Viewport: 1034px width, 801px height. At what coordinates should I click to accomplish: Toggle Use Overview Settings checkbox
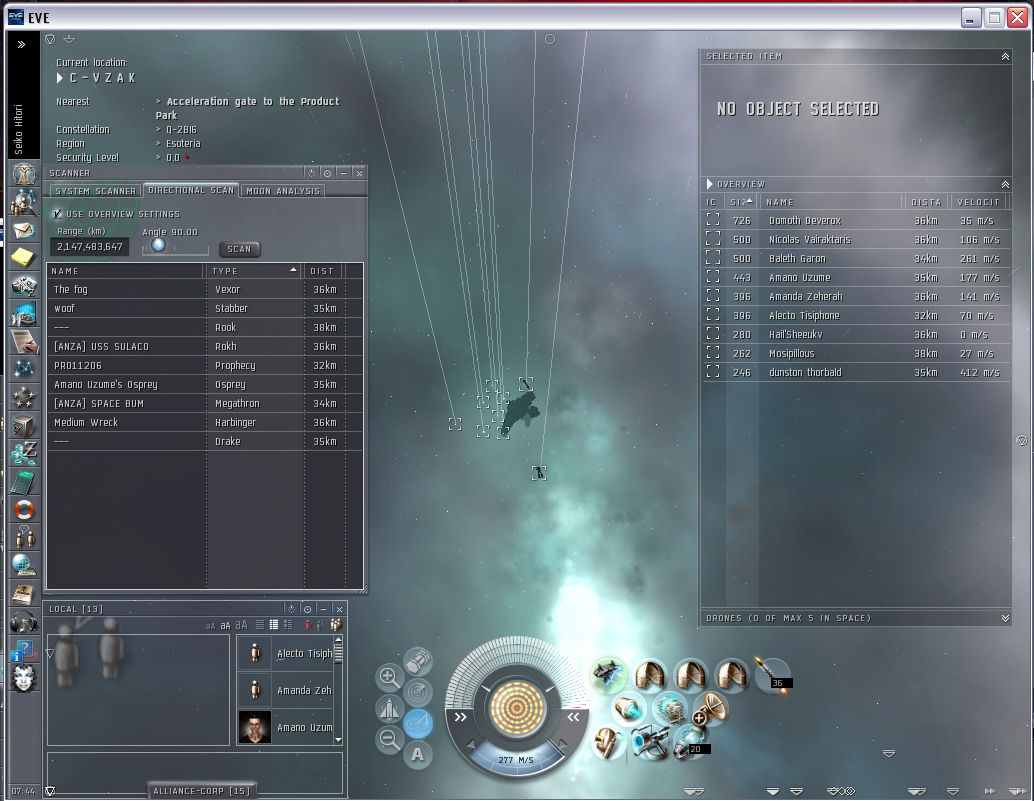(57, 214)
